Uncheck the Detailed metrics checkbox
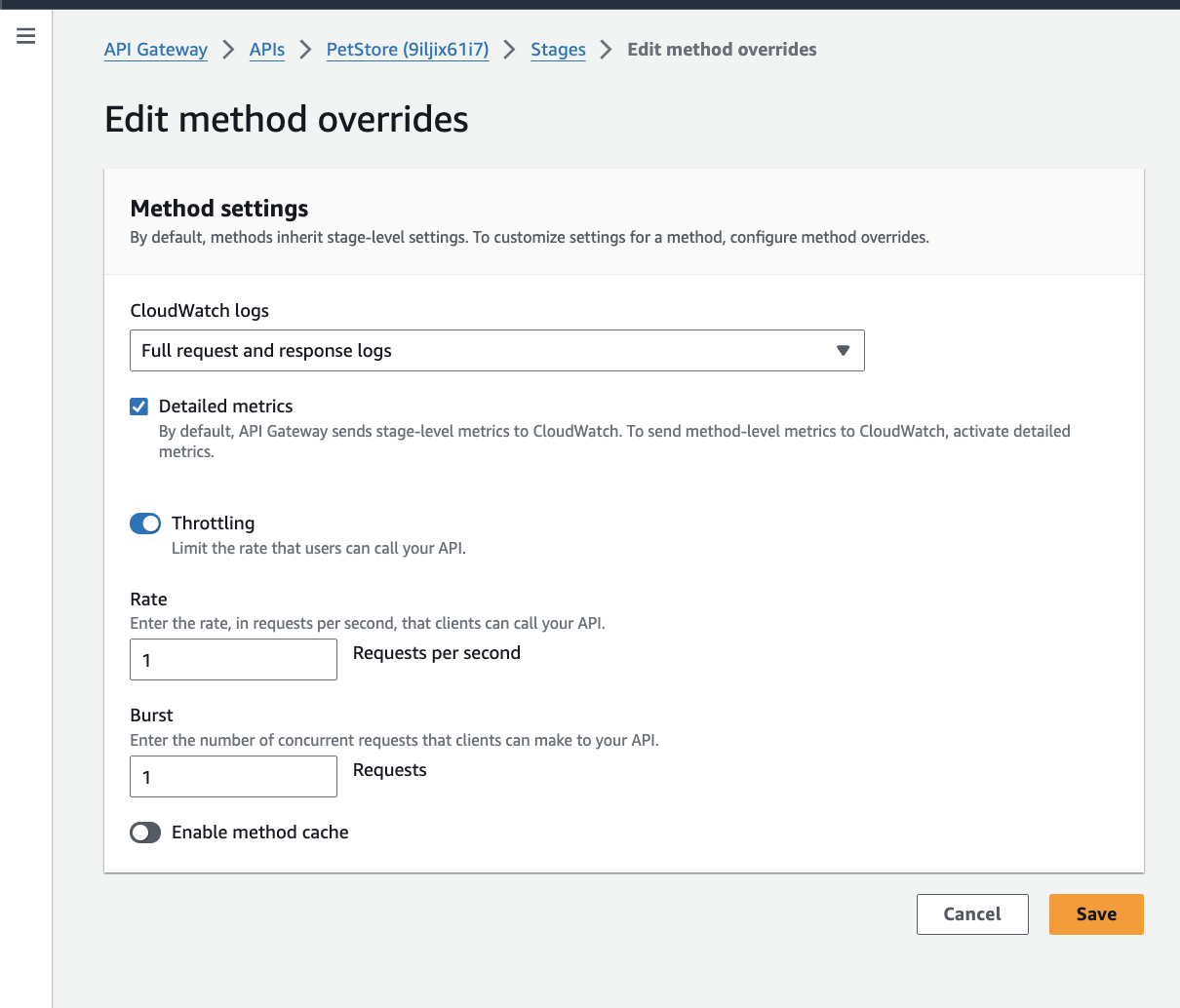The width and height of the screenshot is (1180, 1008). point(138,407)
